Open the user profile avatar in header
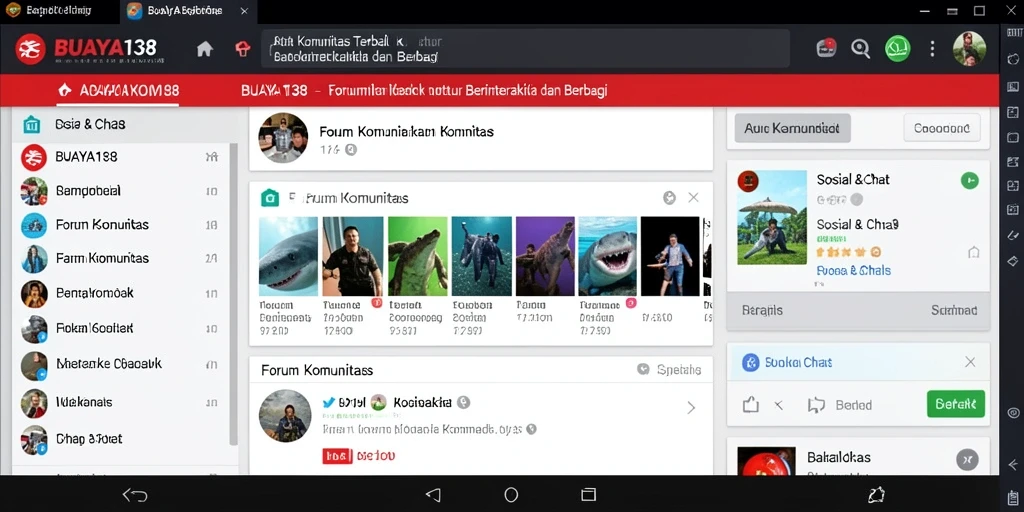Viewport: 1024px width, 512px height. coord(969,48)
